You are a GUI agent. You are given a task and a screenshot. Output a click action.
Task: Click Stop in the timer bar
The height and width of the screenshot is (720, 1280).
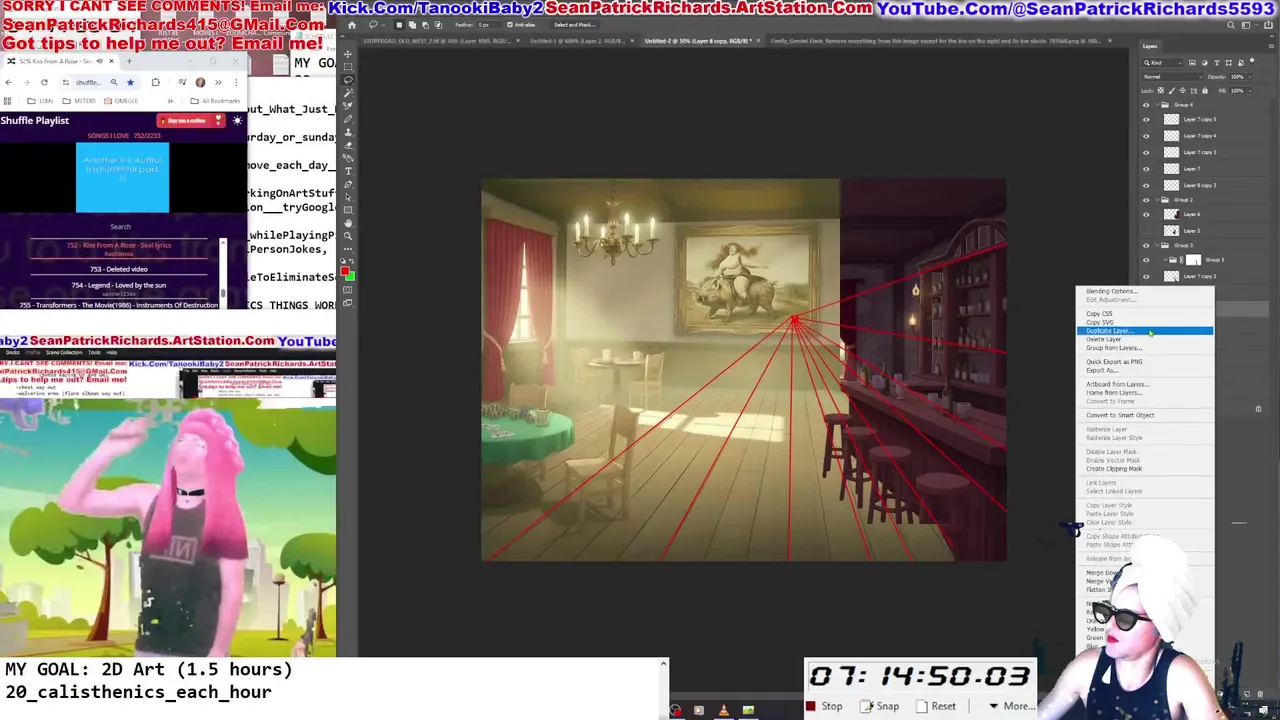pyautogui.click(x=824, y=706)
